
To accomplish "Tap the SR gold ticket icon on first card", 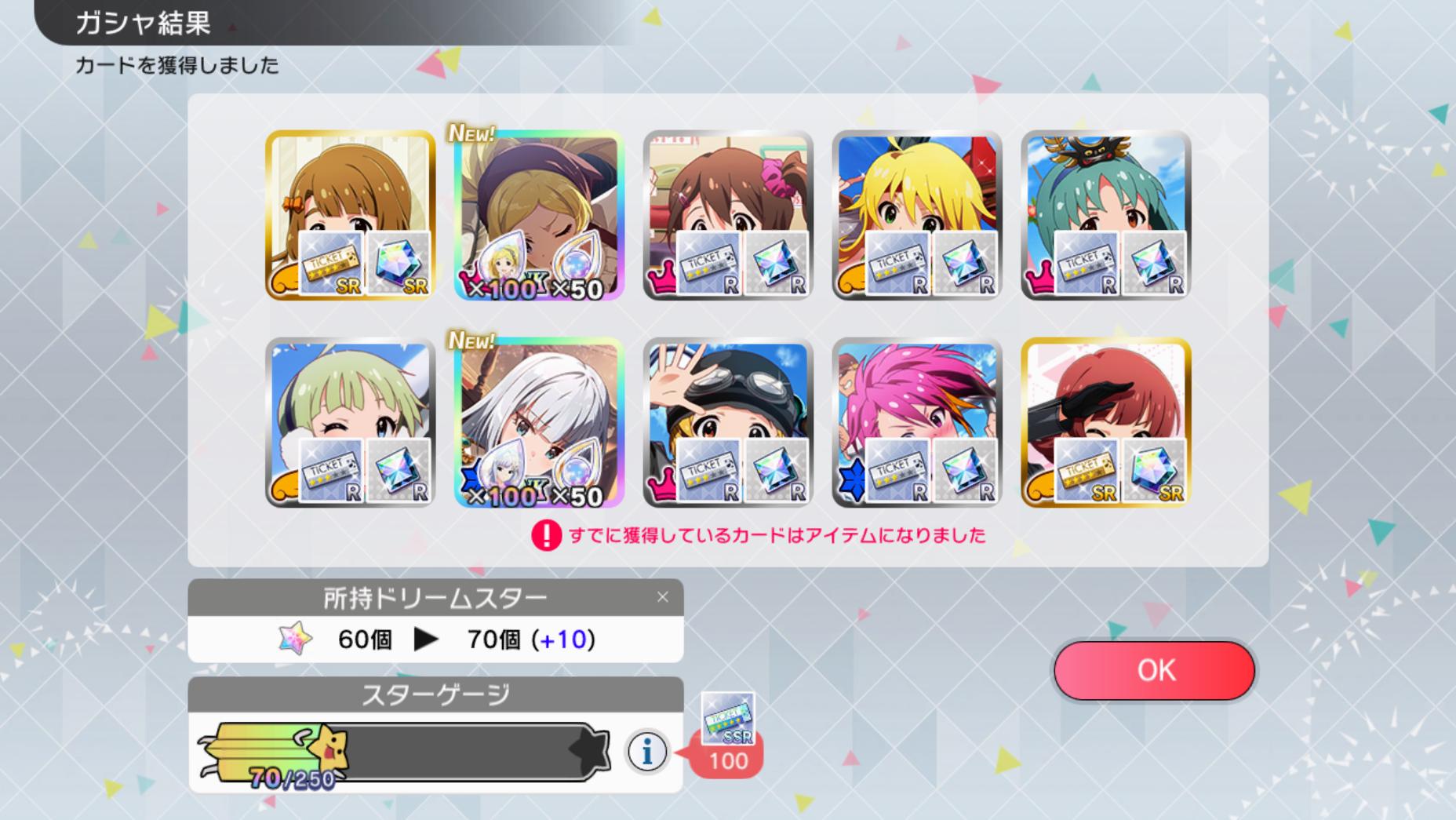I will click(331, 264).
